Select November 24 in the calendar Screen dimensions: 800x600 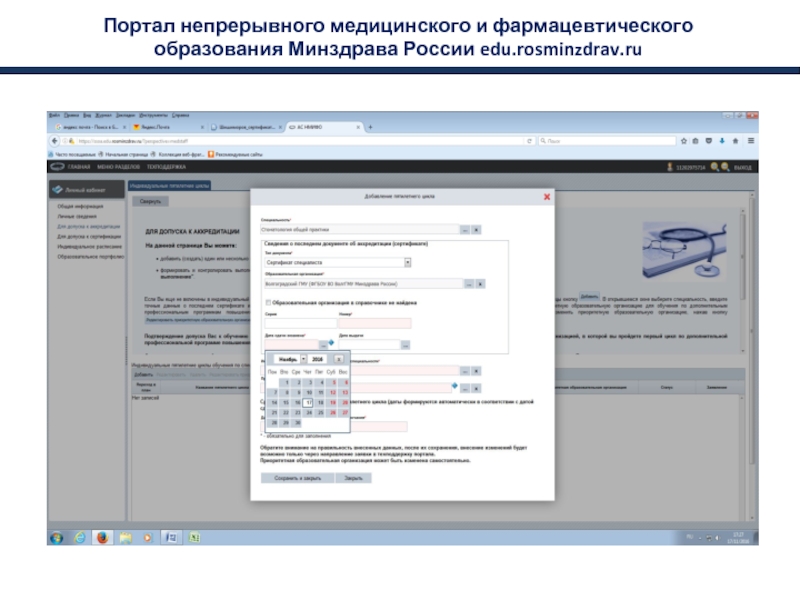(x=309, y=412)
